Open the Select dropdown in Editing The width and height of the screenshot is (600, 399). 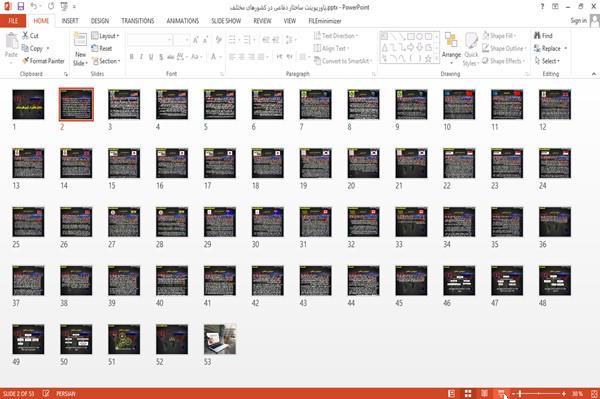click(x=547, y=61)
